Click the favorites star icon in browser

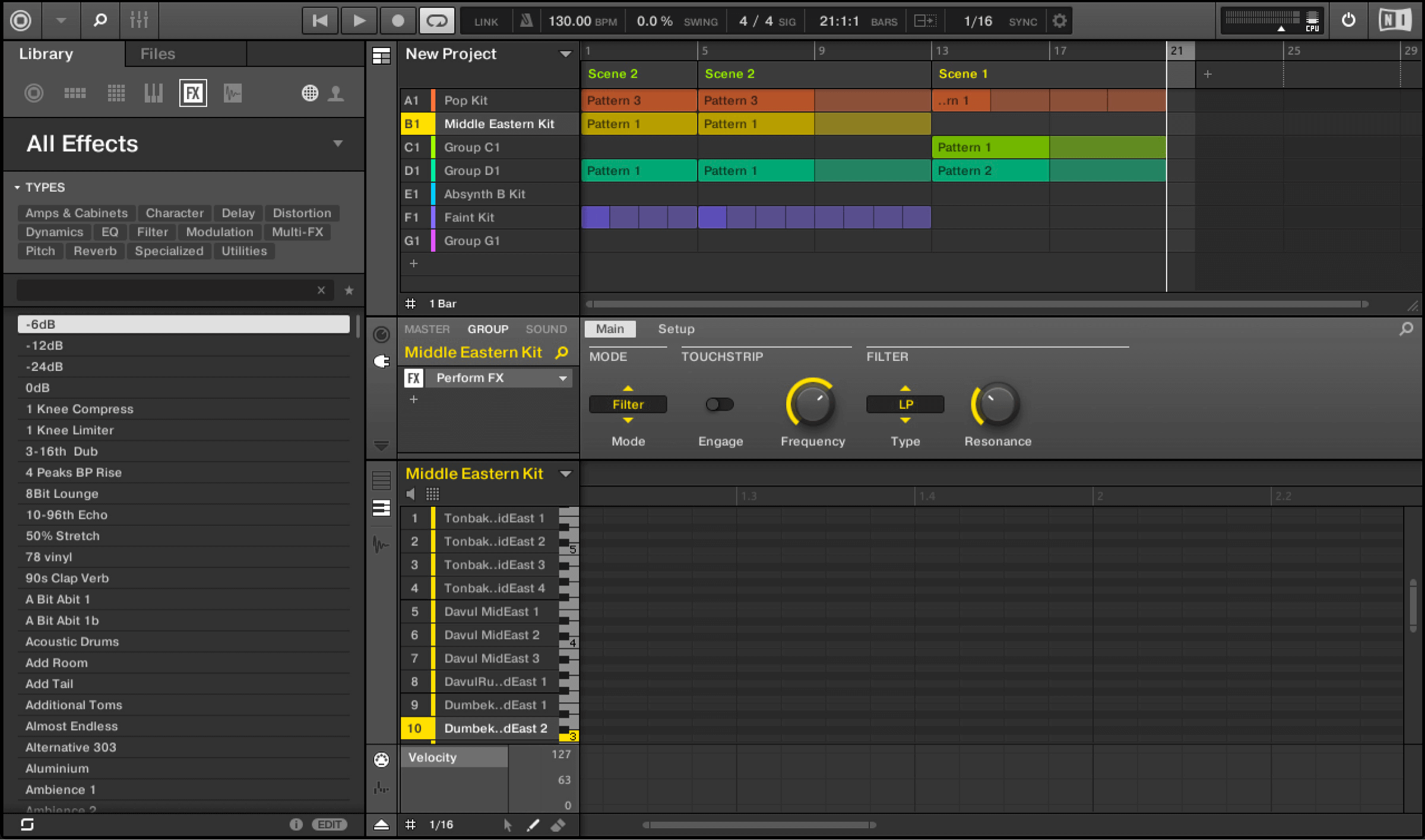pyautogui.click(x=349, y=290)
